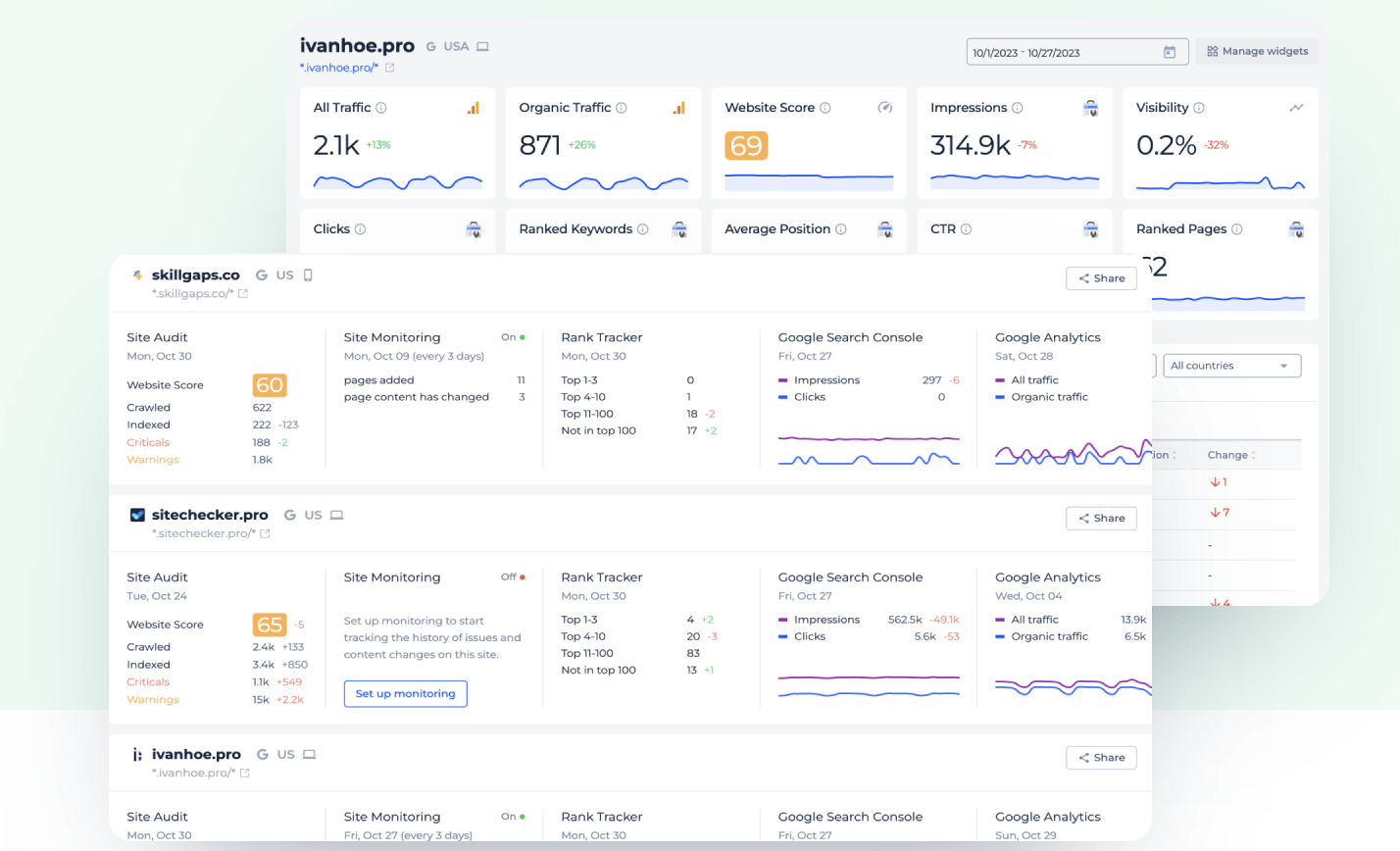Click the mobile device icon beside skillgaps.co
Image resolution: width=1400 pixels, height=851 pixels.
[308, 275]
